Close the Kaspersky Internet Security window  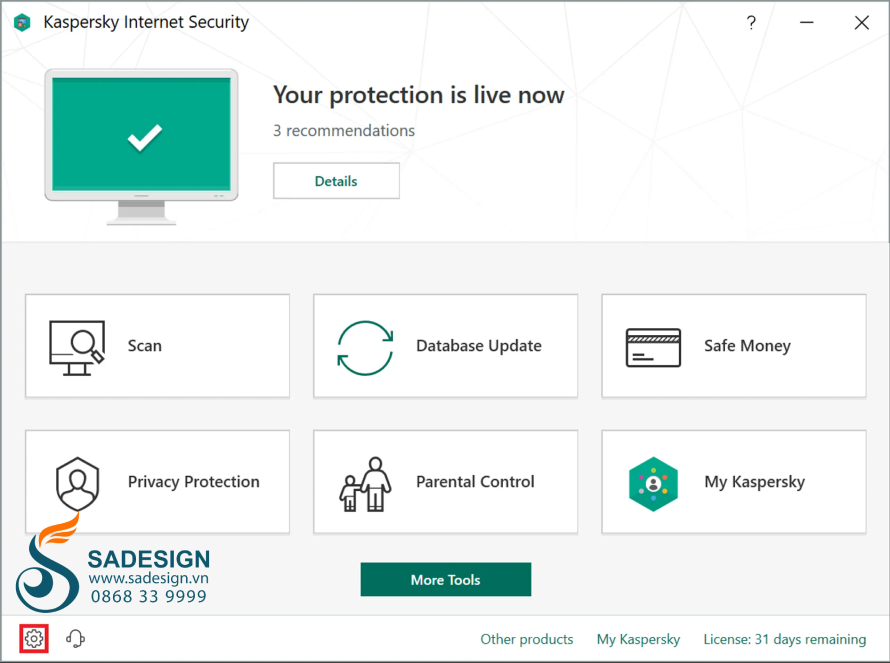(x=862, y=23)
